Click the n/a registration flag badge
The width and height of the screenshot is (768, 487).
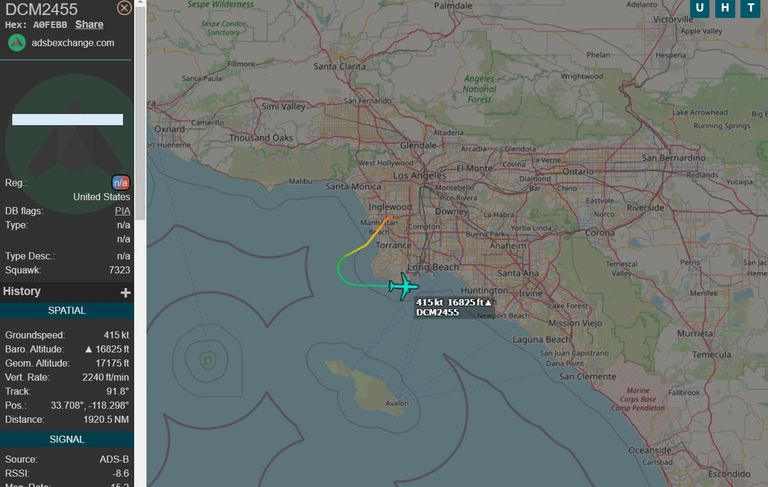coord(120,183)
